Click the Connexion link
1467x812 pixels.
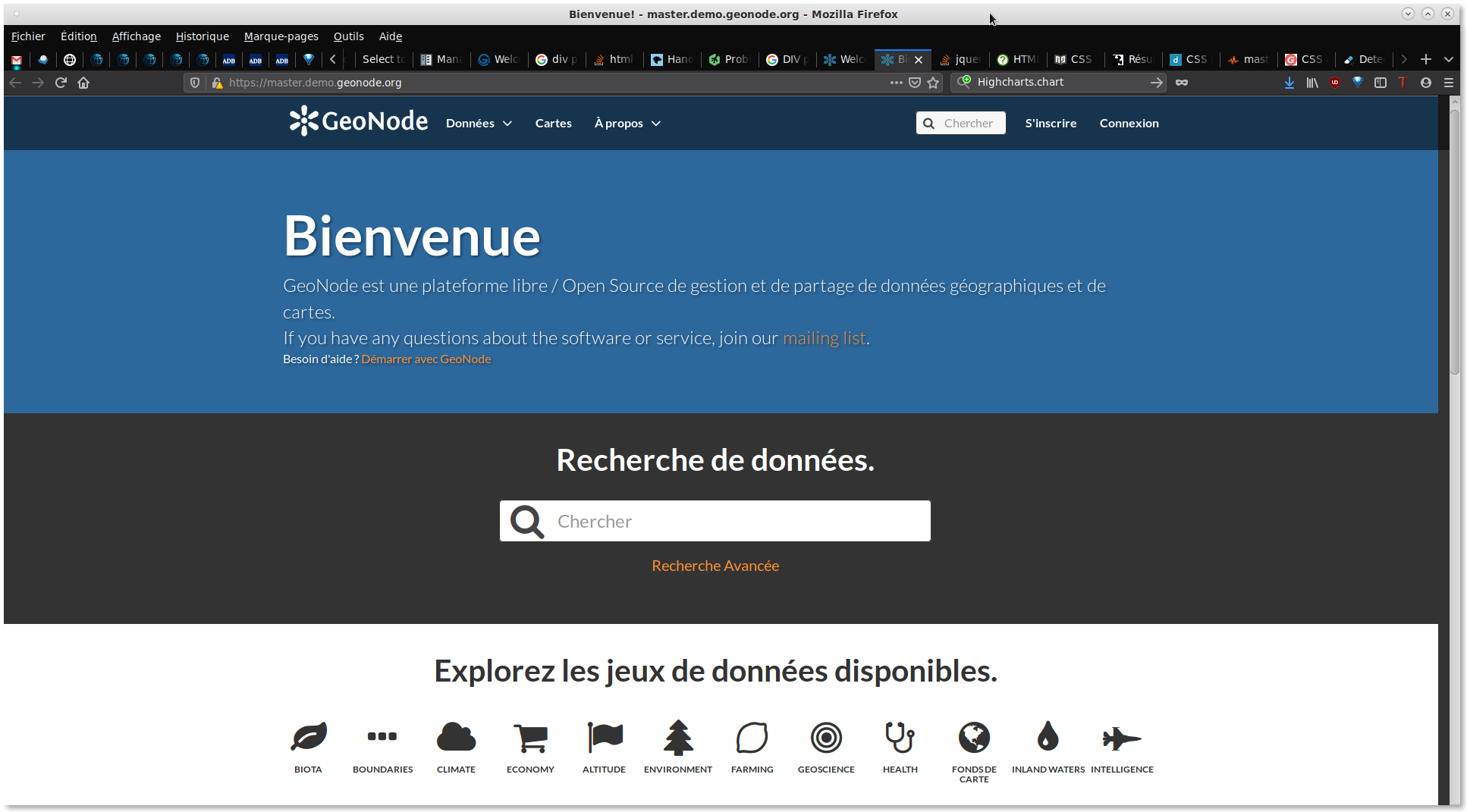1129,123
